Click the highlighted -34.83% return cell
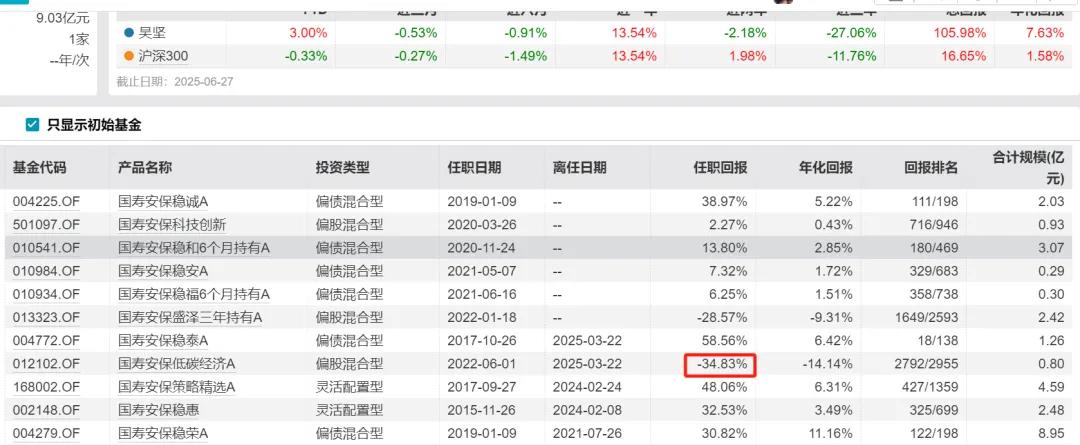The image size is (1080, 445). coord(719,364)
